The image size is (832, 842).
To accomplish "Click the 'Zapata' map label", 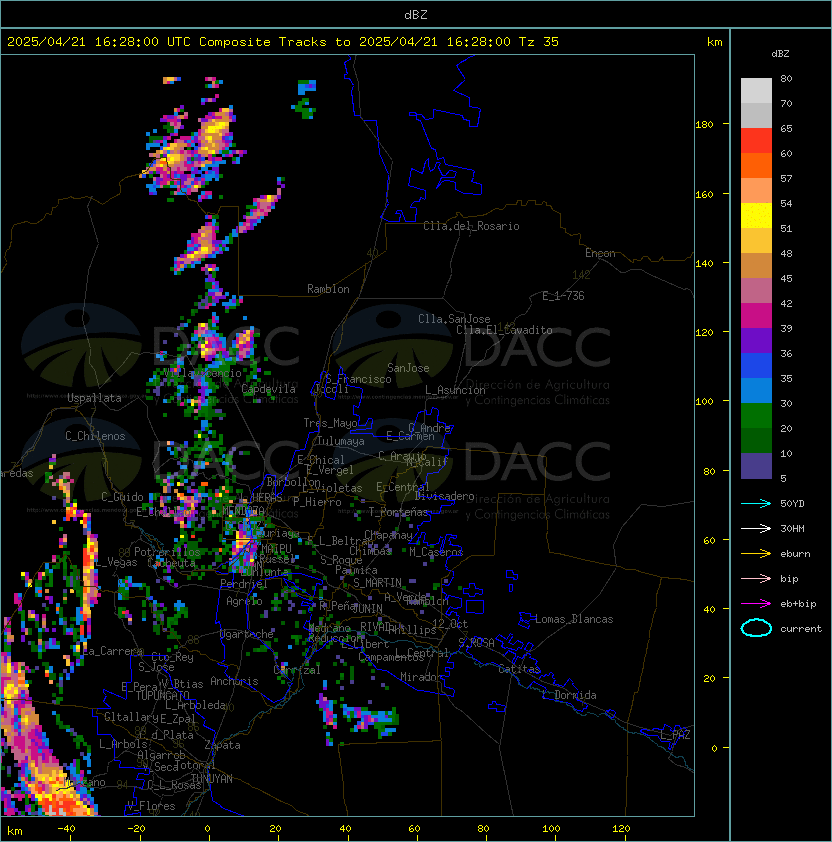I will [x=222, y=745].
